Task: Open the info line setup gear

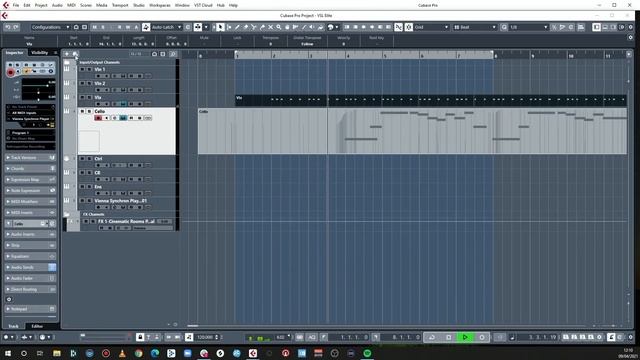Action: 631,37
